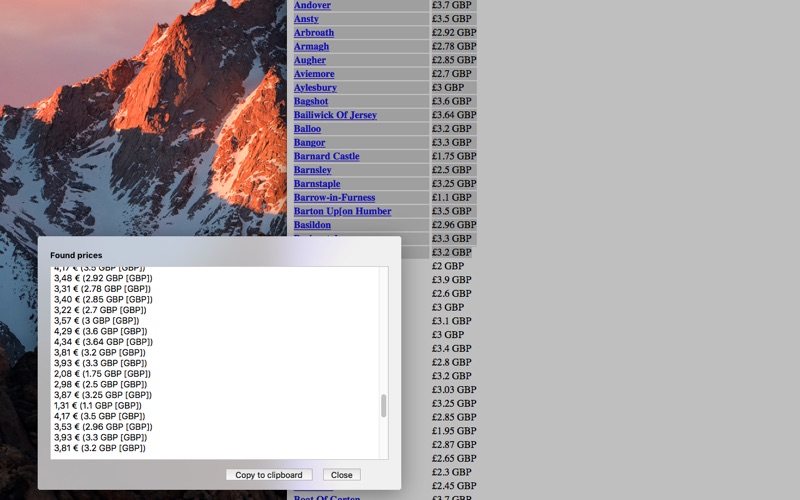Click the £2 GBP price cell

pos(448,266)
